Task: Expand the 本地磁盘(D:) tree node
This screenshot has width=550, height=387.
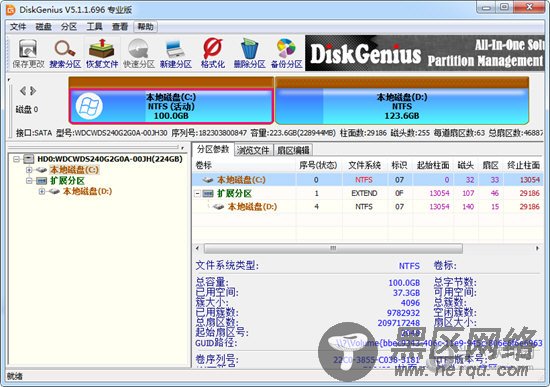Action: 42,191
